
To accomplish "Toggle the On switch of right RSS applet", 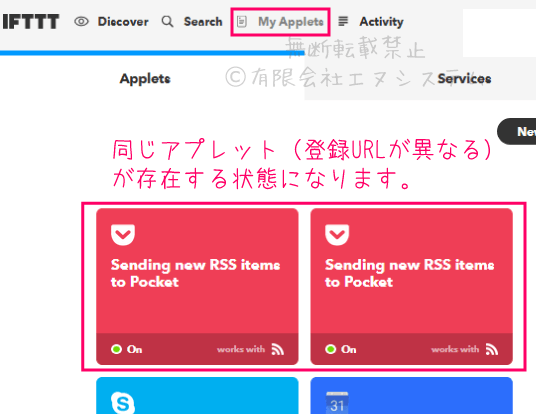I will point(340,349).
